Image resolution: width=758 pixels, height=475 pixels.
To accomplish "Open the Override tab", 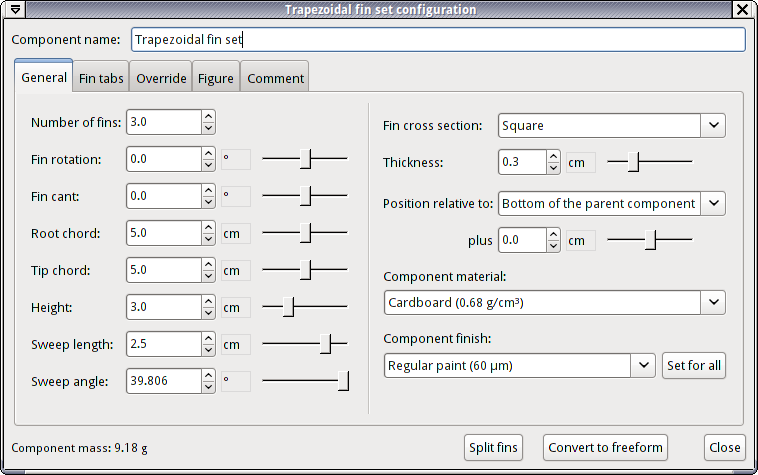I will pos(161,78).
